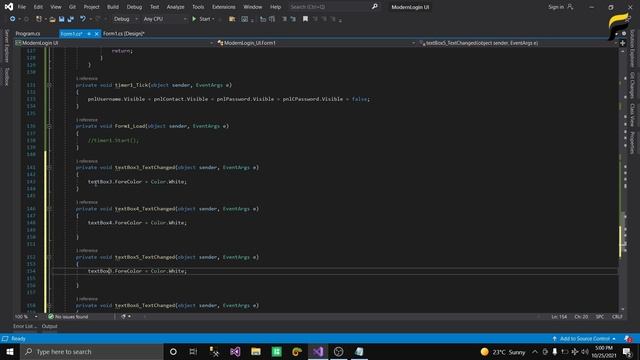Open the Extensions menu
The width and height of the screenshot is (640, 360).
[x=224, y=7]
